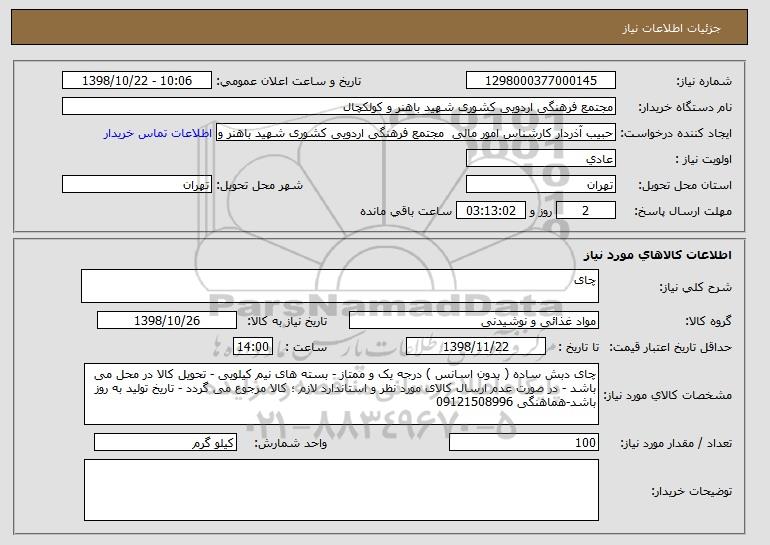This screenshot has width=770, height=545.
Task: Select the گروه کالا field مواد غذائی و نوشیدنی
Action: [474, 321]
